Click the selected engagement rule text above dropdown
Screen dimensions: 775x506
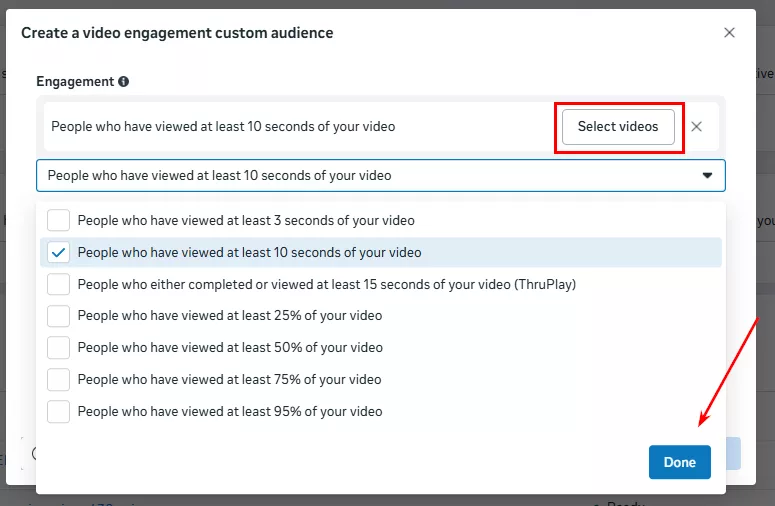pyautogui.click(x=223, y=127)
